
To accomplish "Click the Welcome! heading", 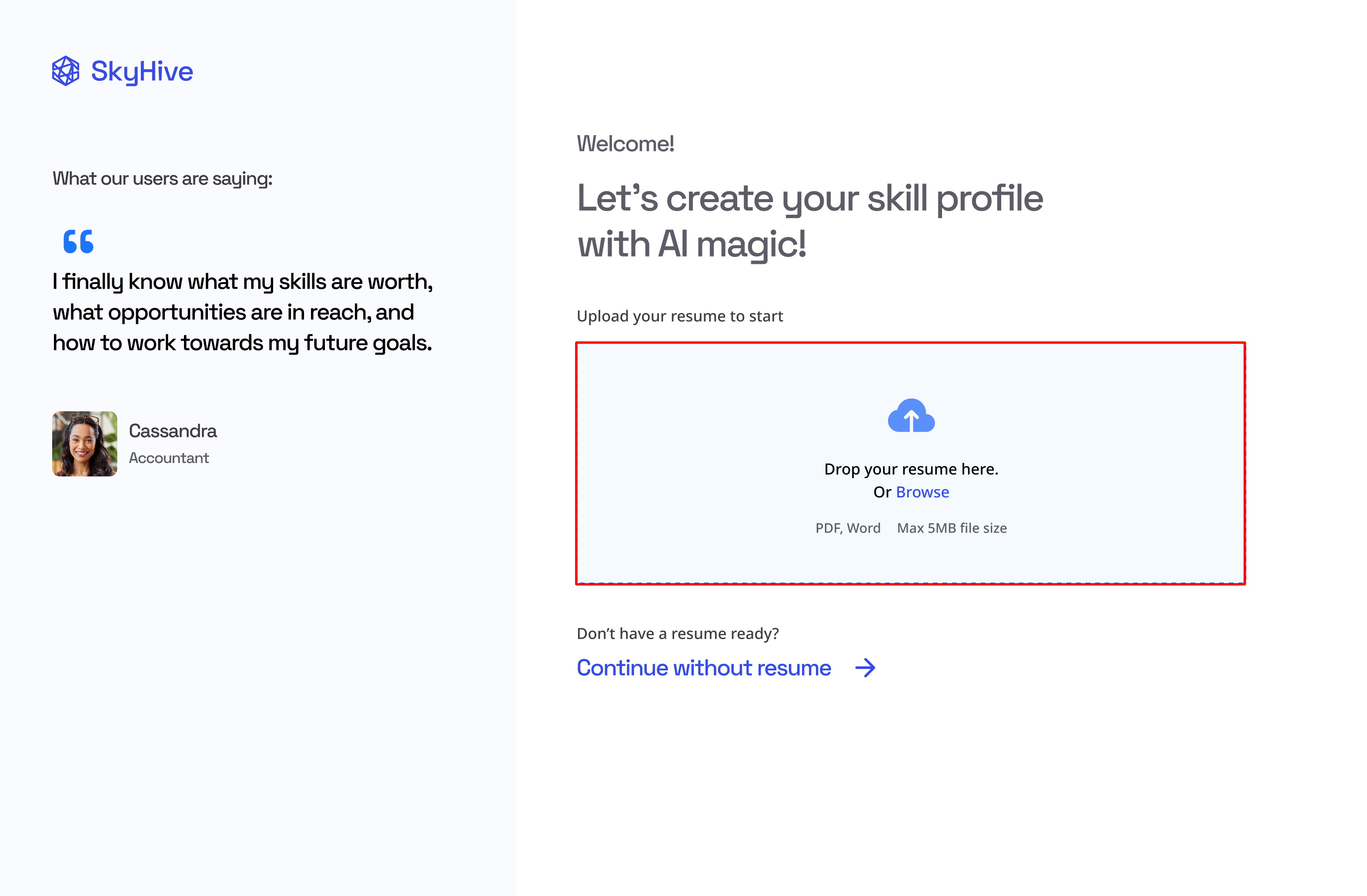I will (625, 143).
